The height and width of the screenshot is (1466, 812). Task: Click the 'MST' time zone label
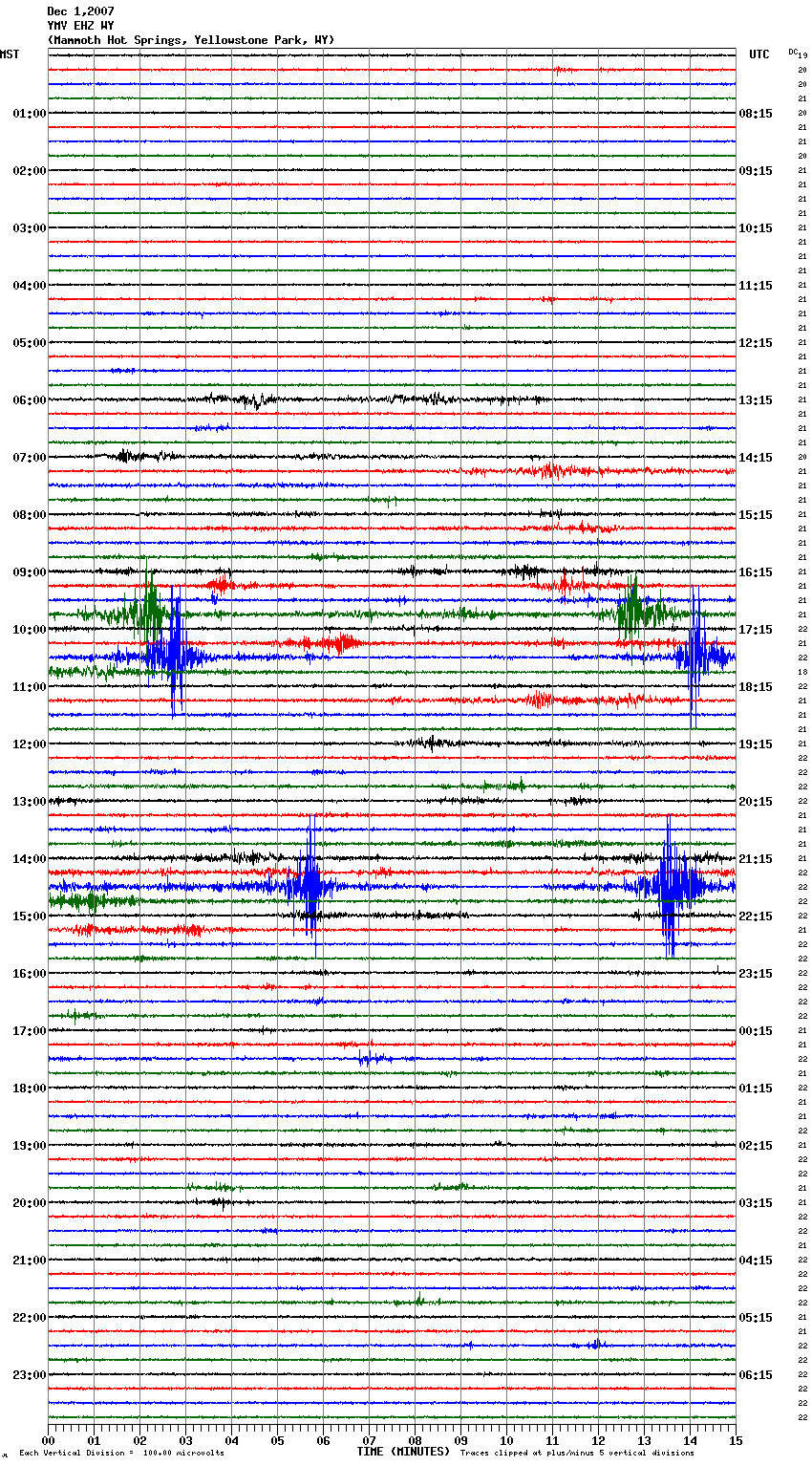10,54
